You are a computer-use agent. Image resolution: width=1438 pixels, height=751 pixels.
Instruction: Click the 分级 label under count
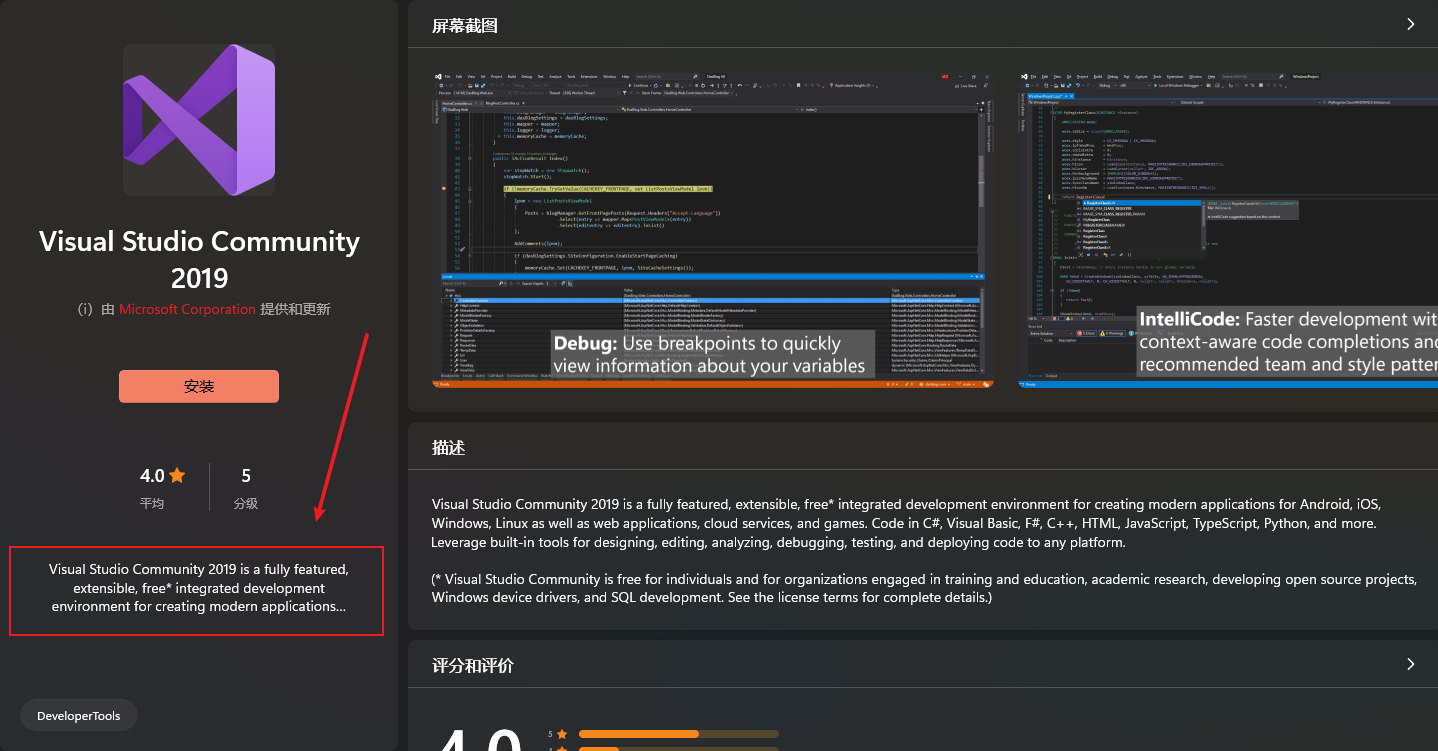(246, 503)
